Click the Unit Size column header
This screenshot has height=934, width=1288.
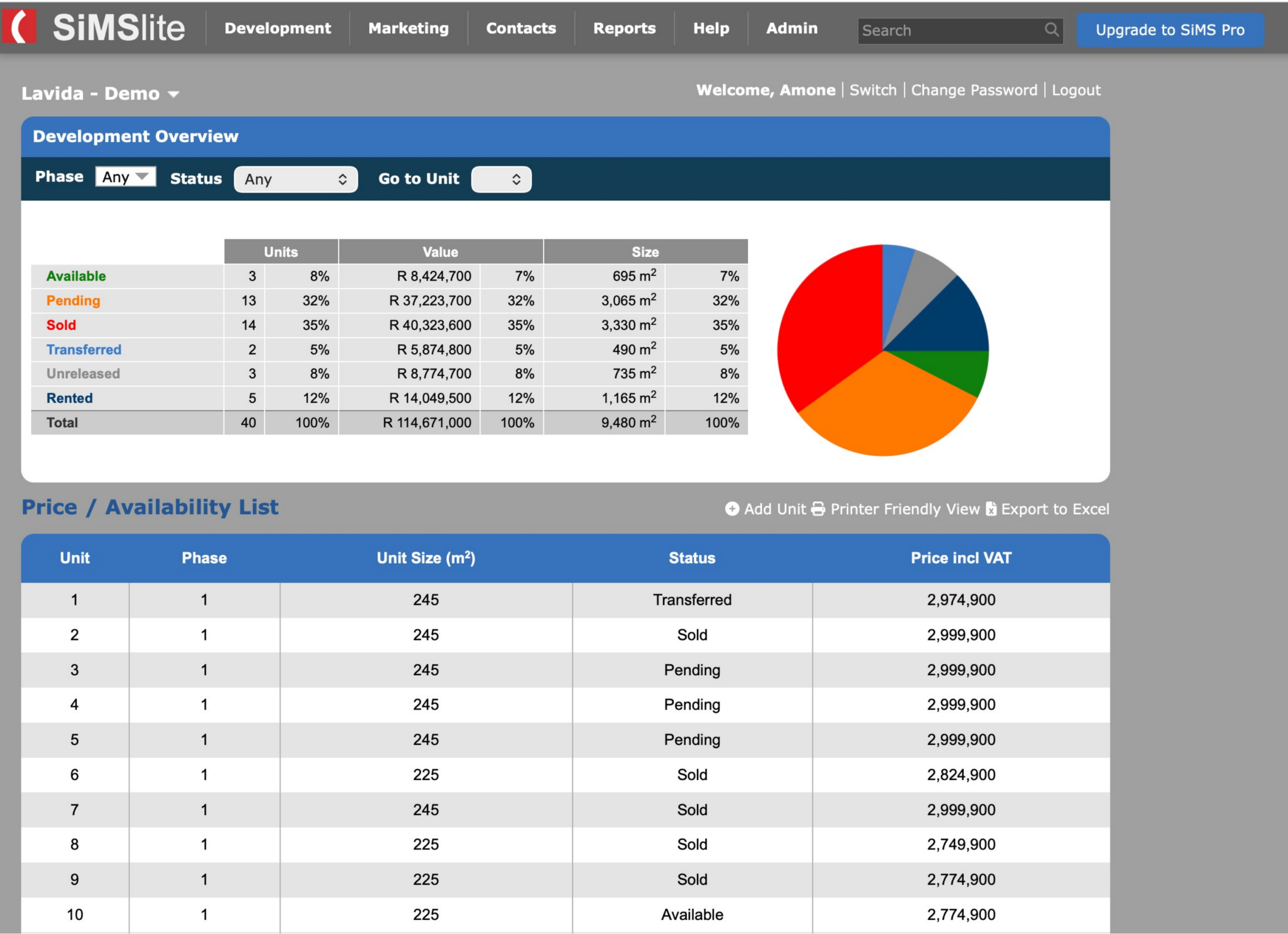(426, 558)
